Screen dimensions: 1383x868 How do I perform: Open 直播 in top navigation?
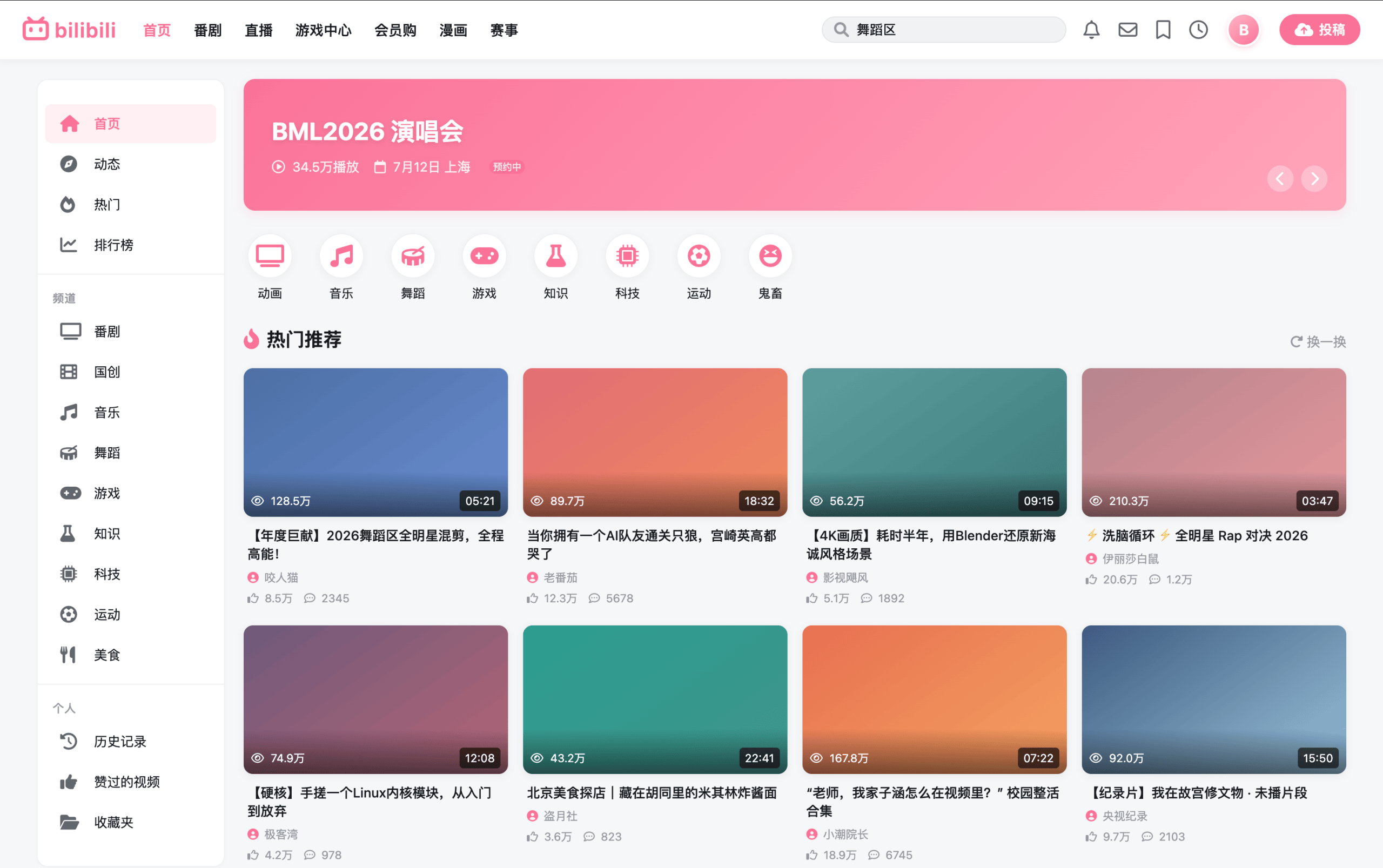(258, 30)
